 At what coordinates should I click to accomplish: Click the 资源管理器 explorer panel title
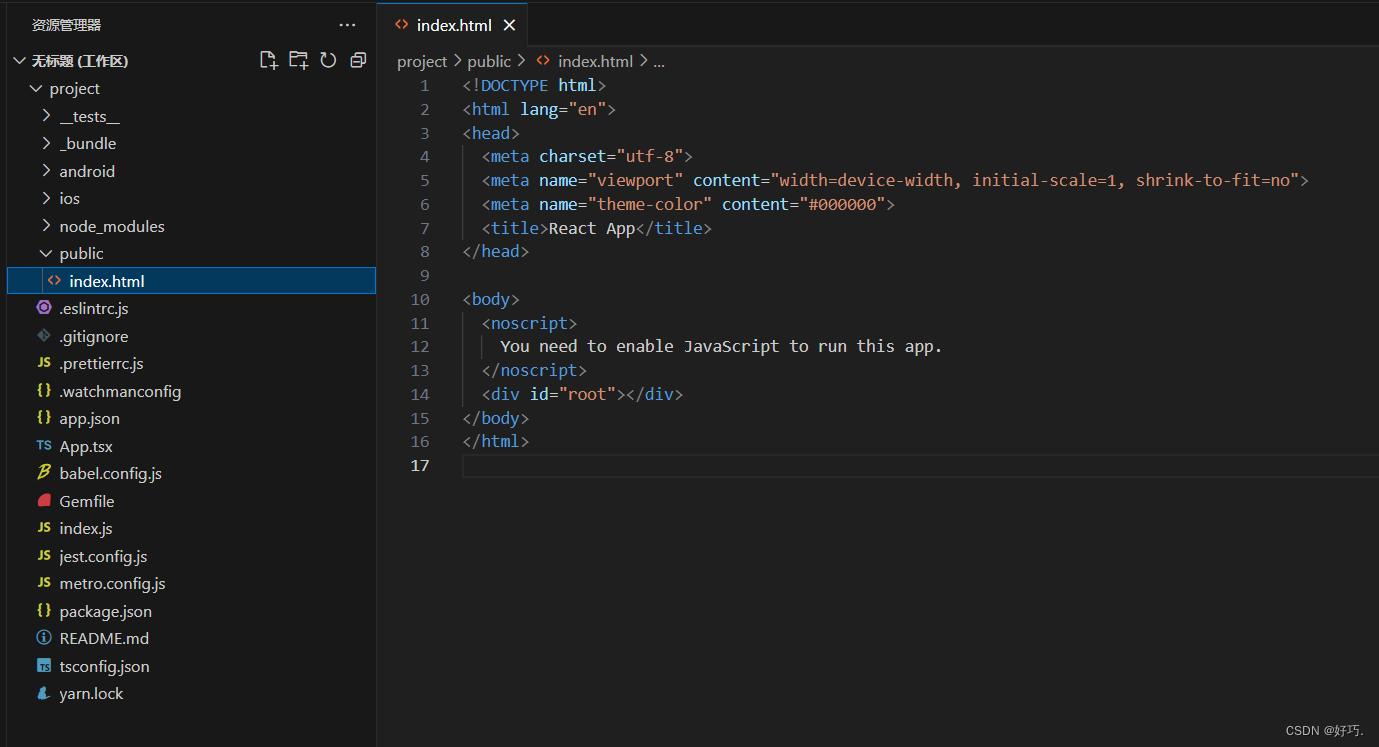tap(66, 25)
